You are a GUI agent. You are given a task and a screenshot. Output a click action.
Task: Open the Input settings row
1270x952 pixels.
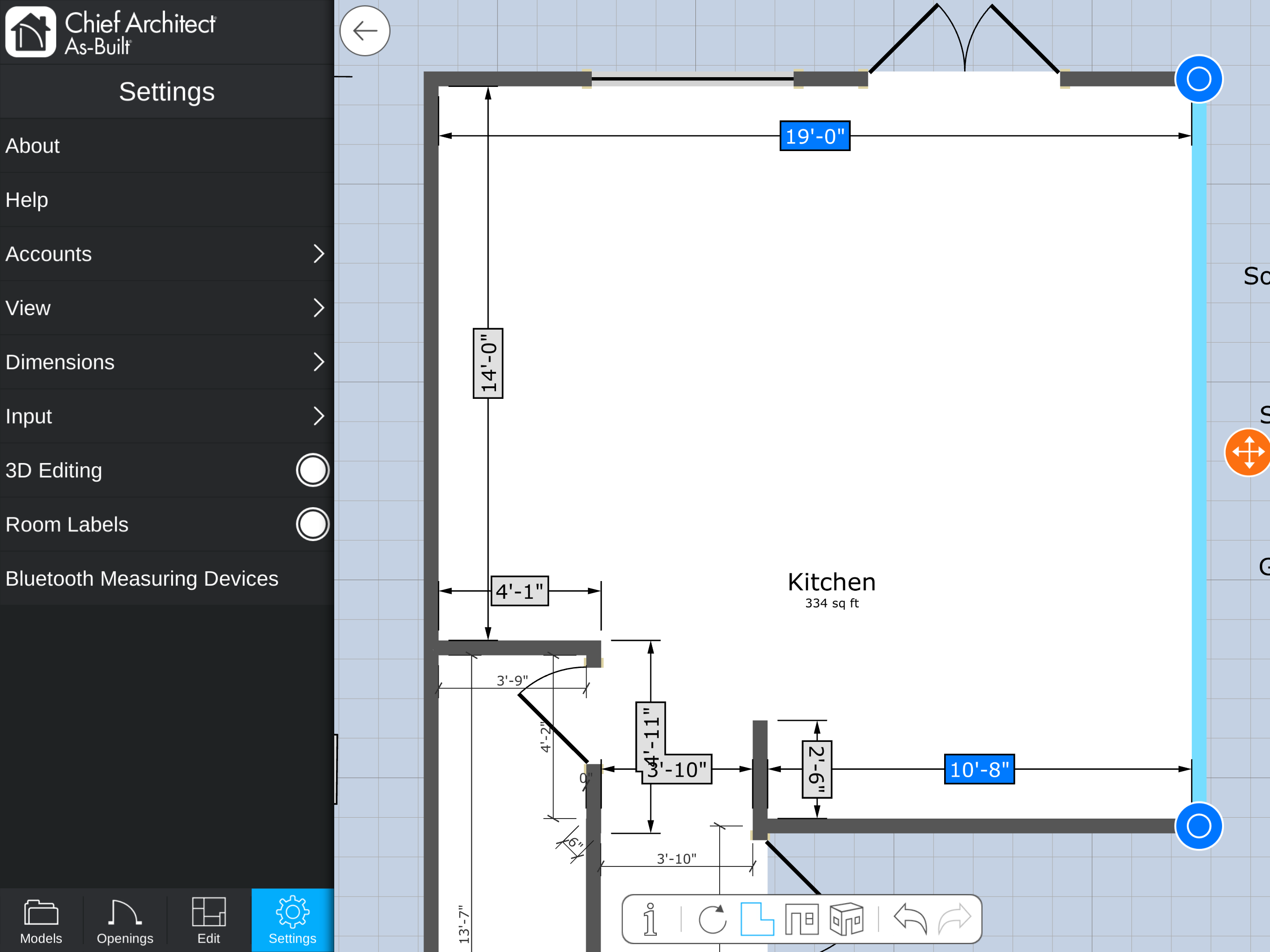click(167, 416)
